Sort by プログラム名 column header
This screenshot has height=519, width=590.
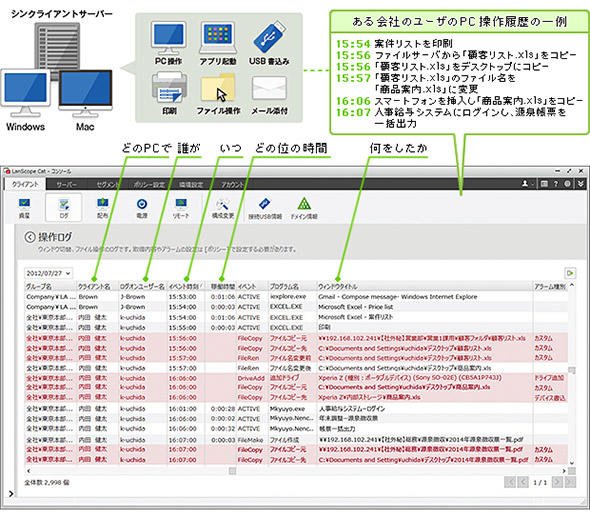point(292,286)
